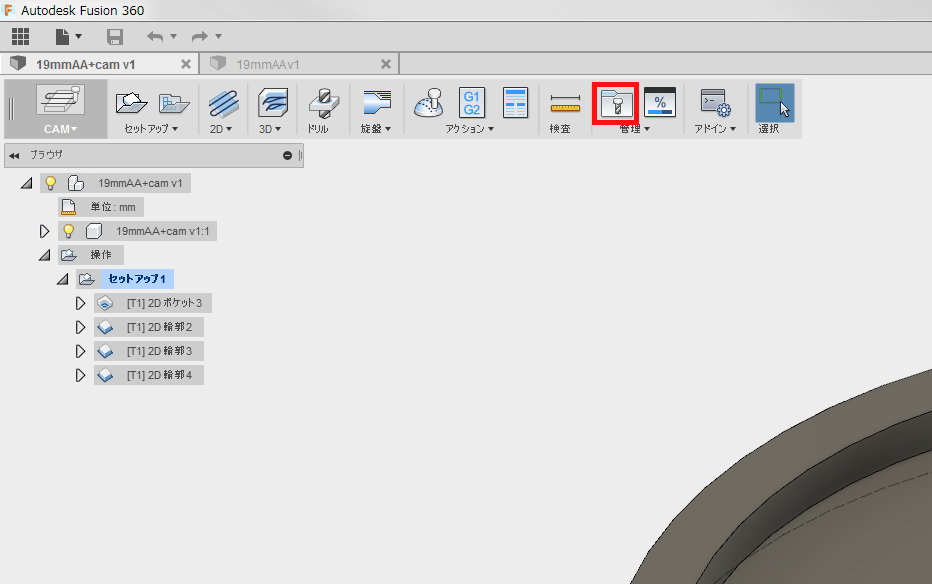Switch to the 19mmAAv1 tab
Viewport: 932px width, 584px height.
(x=267, y=64)
